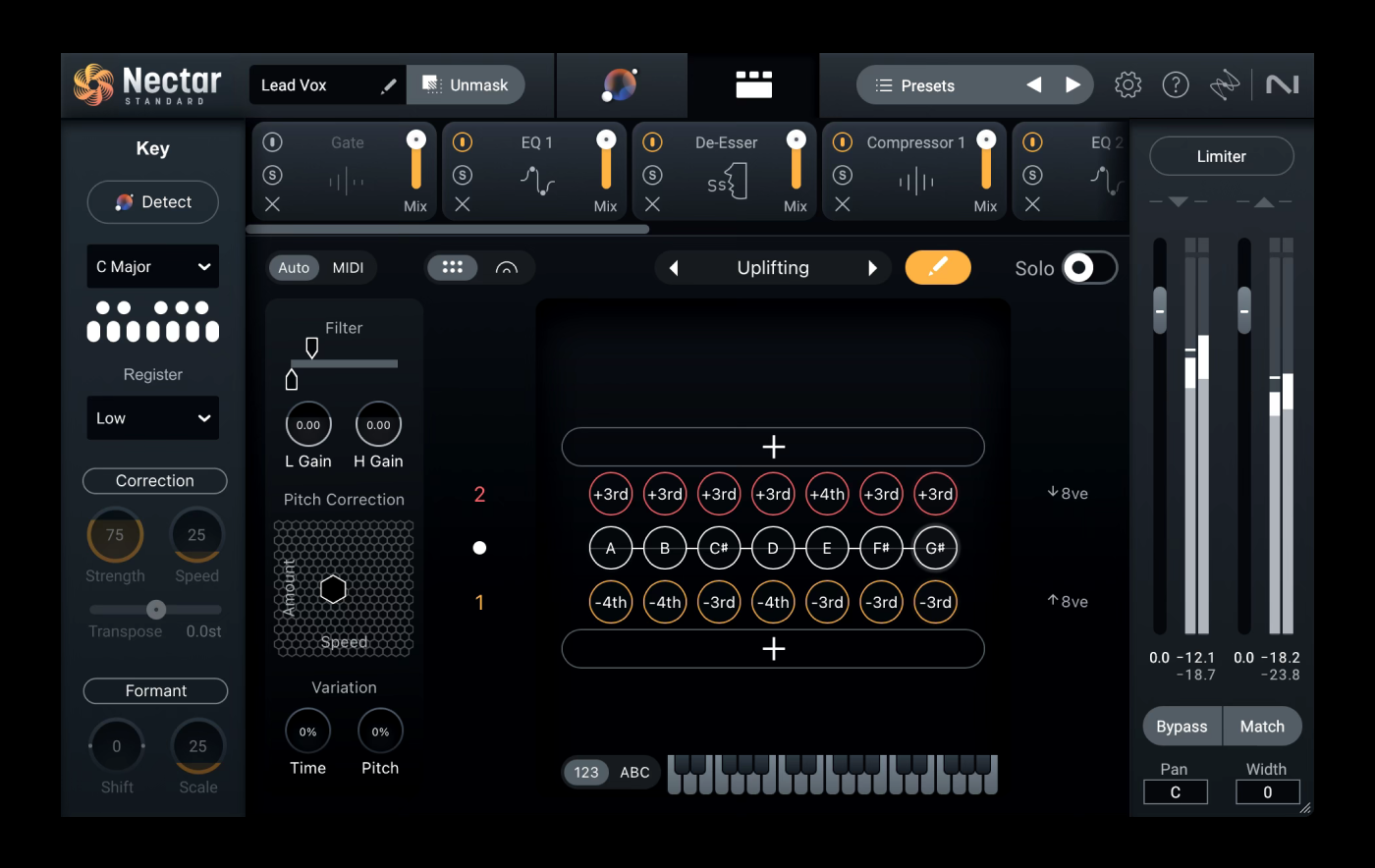Remove the Gate module with X

(x=273, y=204)
